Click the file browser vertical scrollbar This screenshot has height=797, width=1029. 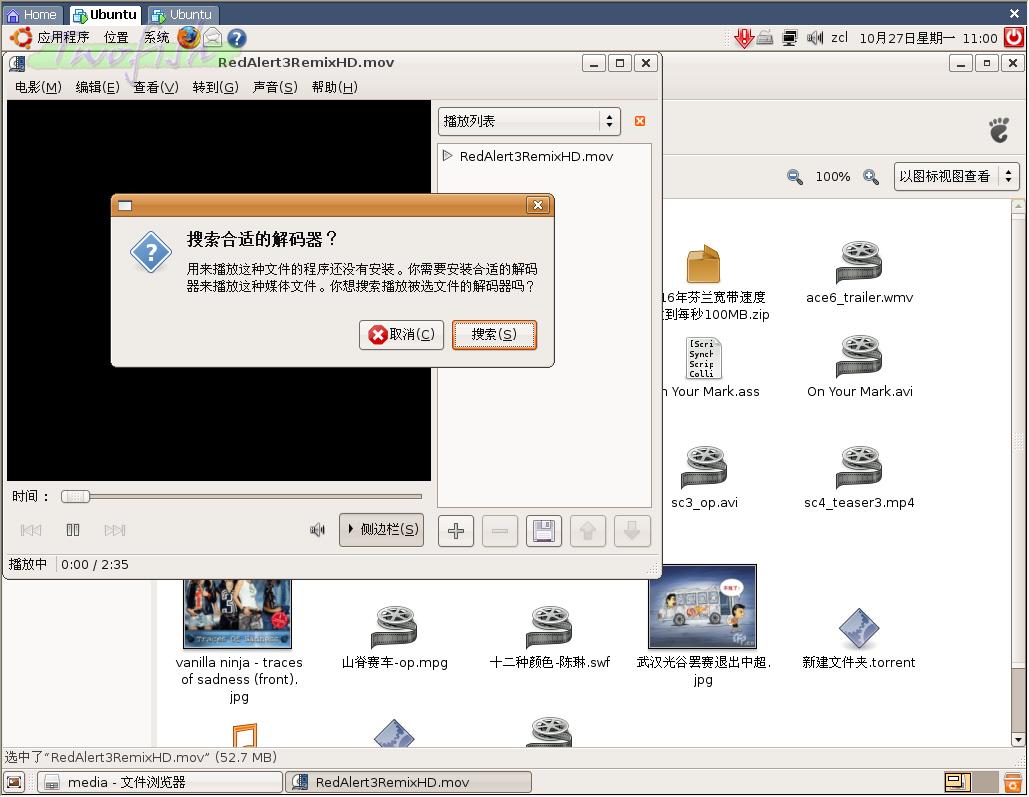coord(1018,473)
